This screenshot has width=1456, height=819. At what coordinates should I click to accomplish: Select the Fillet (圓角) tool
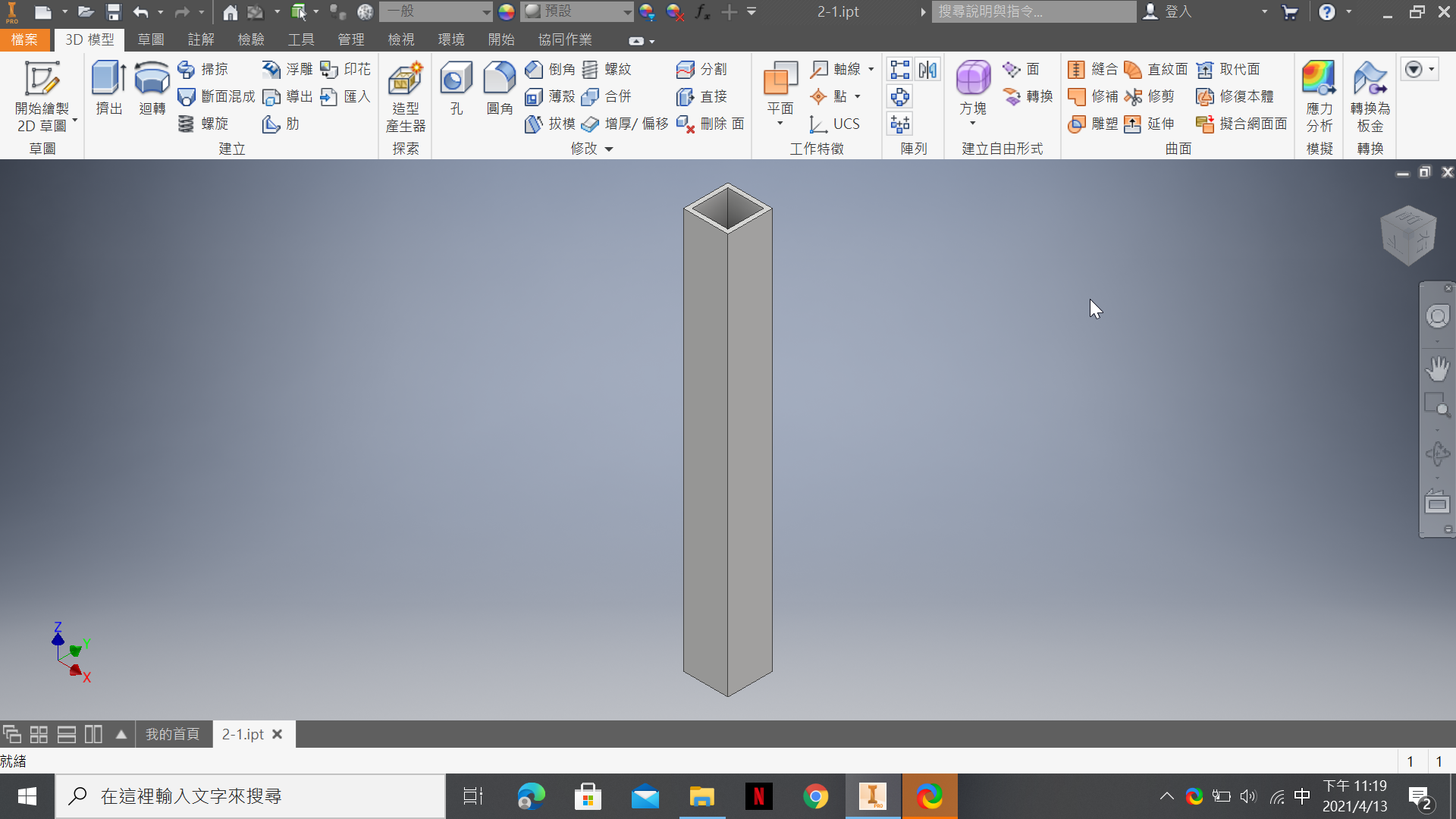click(500, 89)
